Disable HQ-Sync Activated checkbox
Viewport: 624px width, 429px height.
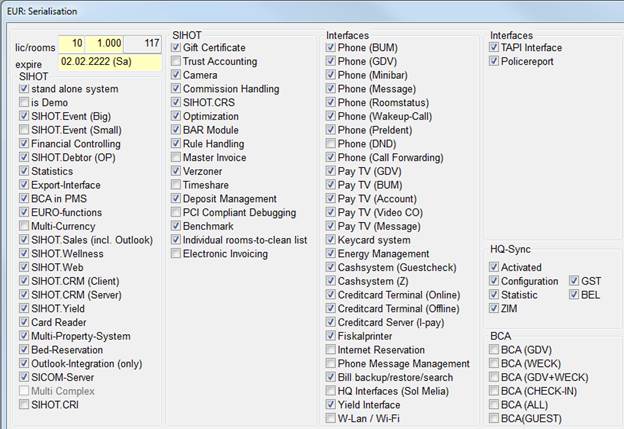coord(495,268)
